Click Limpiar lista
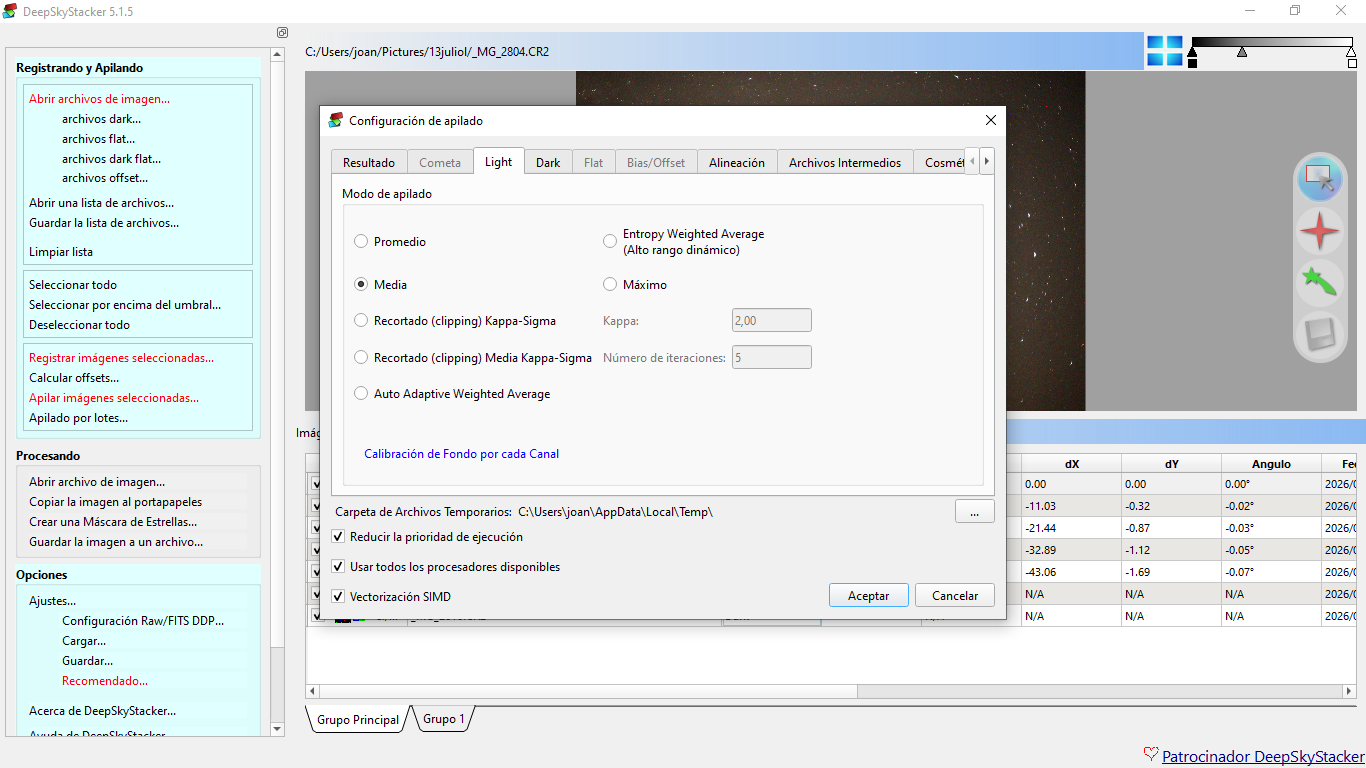 pyautogui.click(x=61, y=252)
